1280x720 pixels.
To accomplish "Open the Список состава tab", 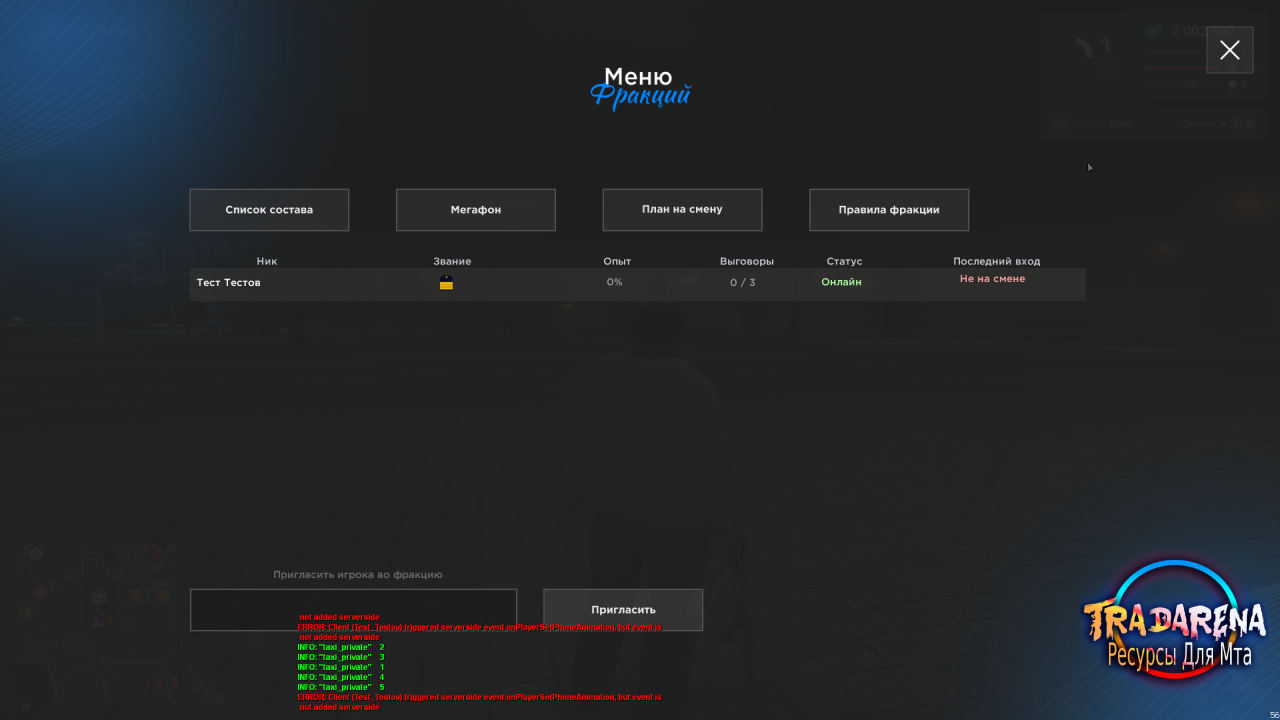I will [x=269, y=210].
